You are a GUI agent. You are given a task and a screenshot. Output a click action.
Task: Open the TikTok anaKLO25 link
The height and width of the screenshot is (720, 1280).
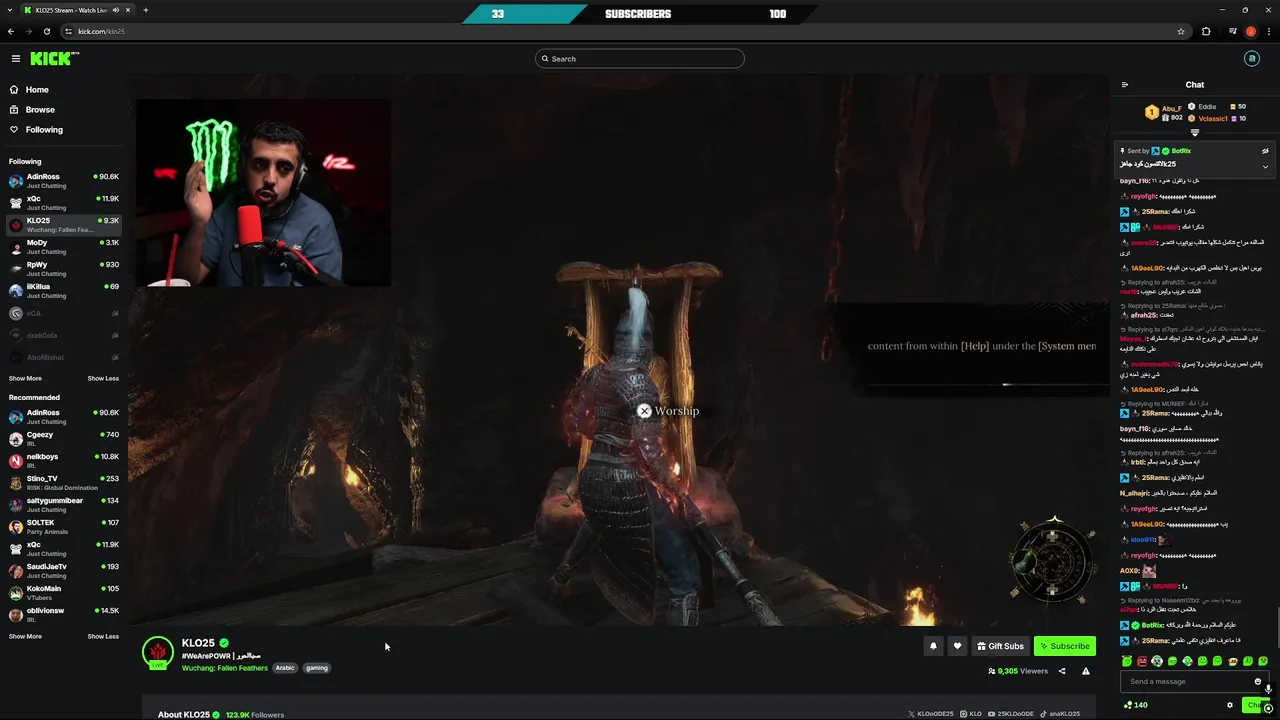click(x=1058, y=714)
